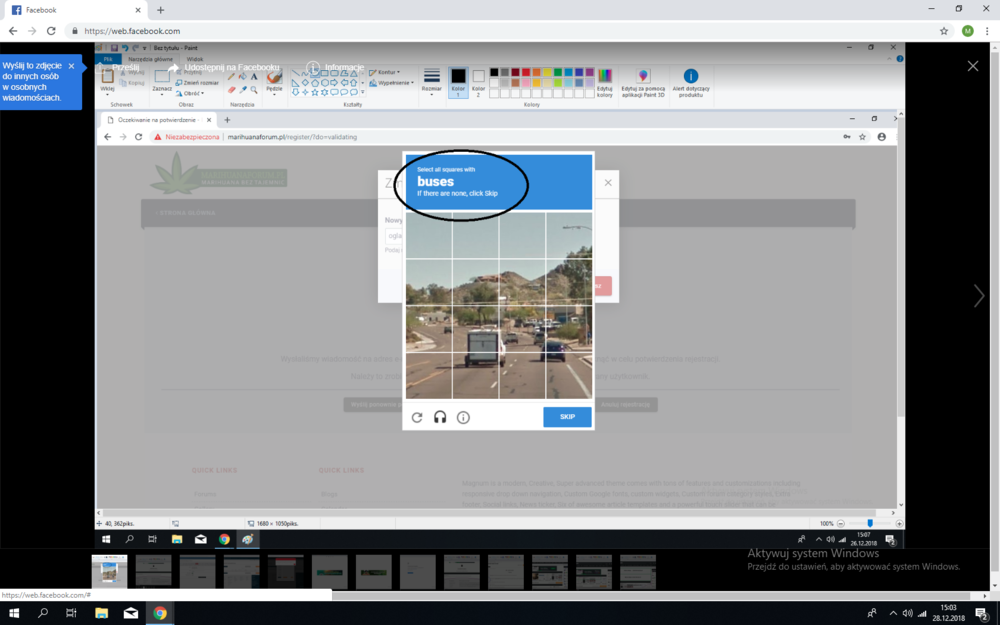Reload the page in Chrome

[51, 31]
